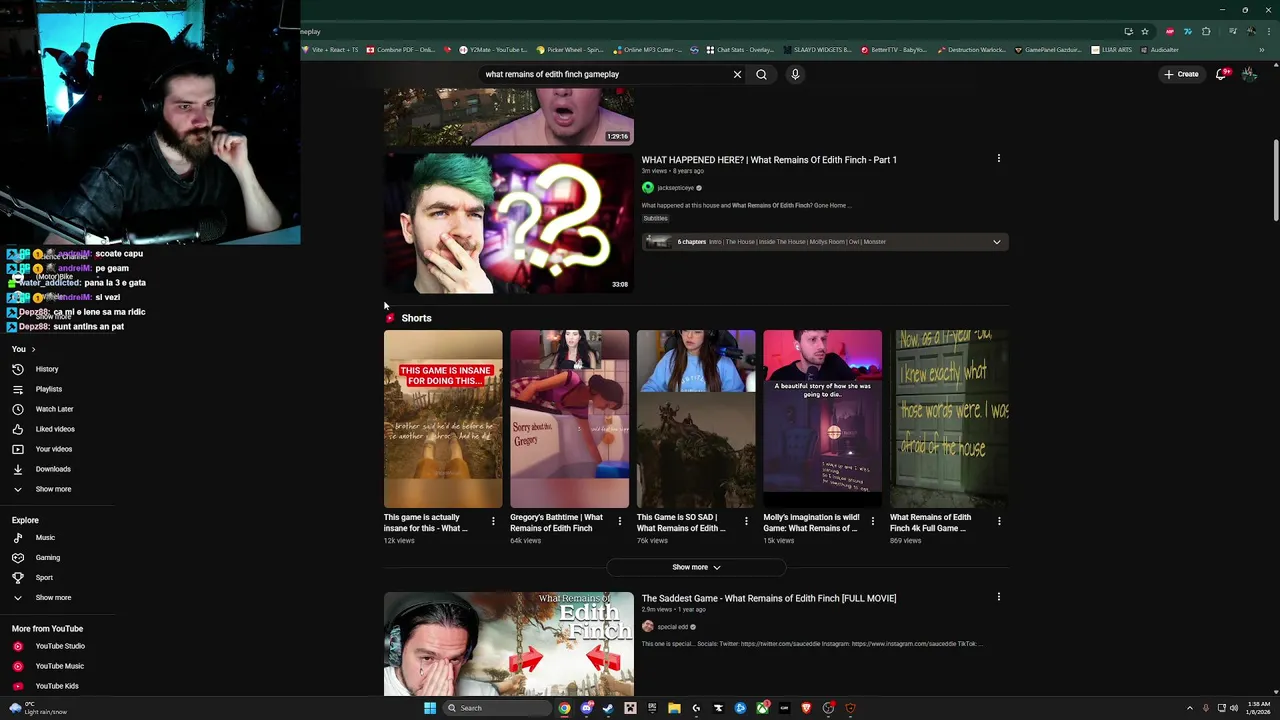Viewport: 1280px width, 720px height.
Task: Open Watch Later list
Action: click(54, 409)
